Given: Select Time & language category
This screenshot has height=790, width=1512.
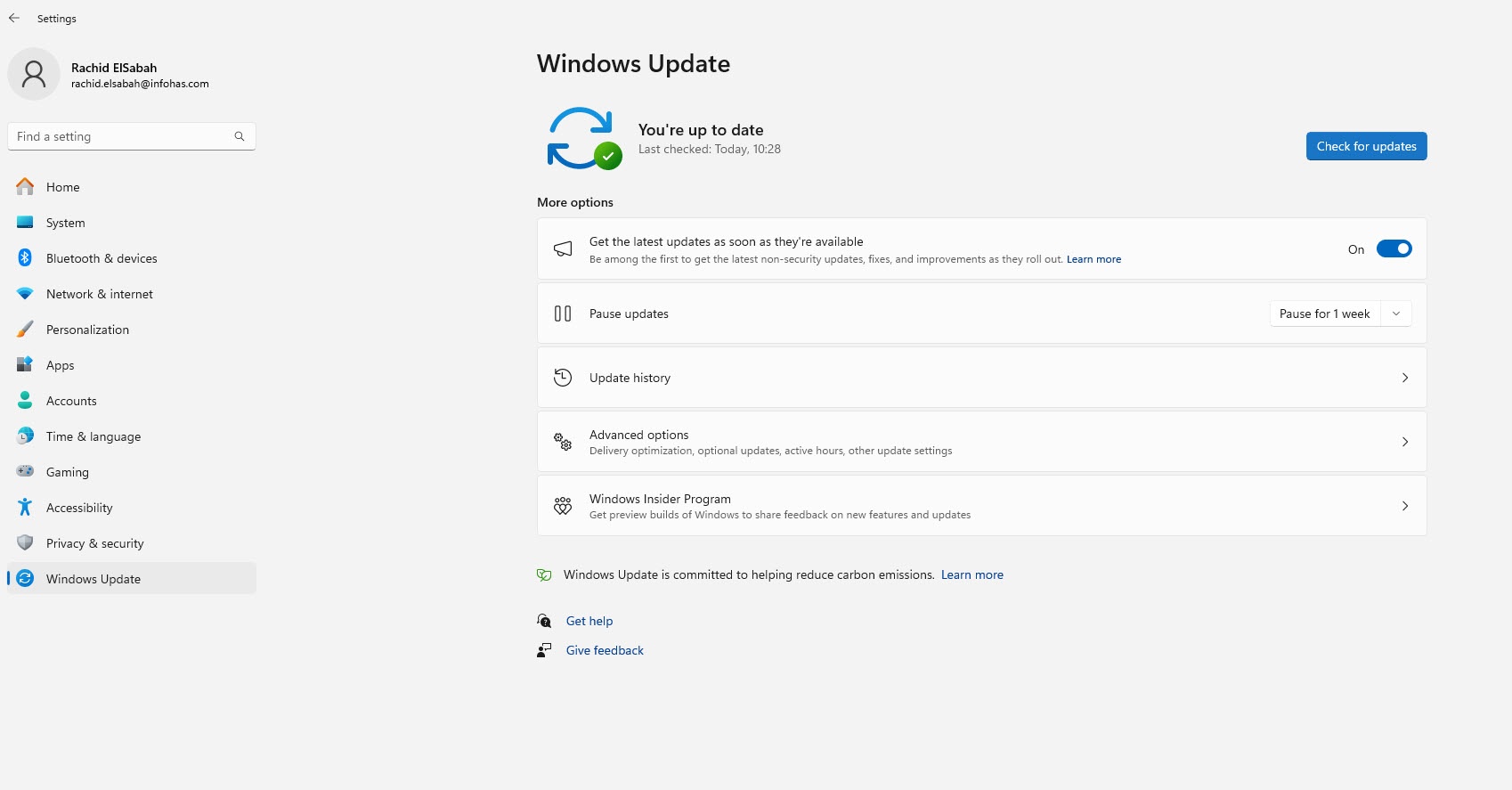Looking at the screenshot, I should tap(132, 436).
